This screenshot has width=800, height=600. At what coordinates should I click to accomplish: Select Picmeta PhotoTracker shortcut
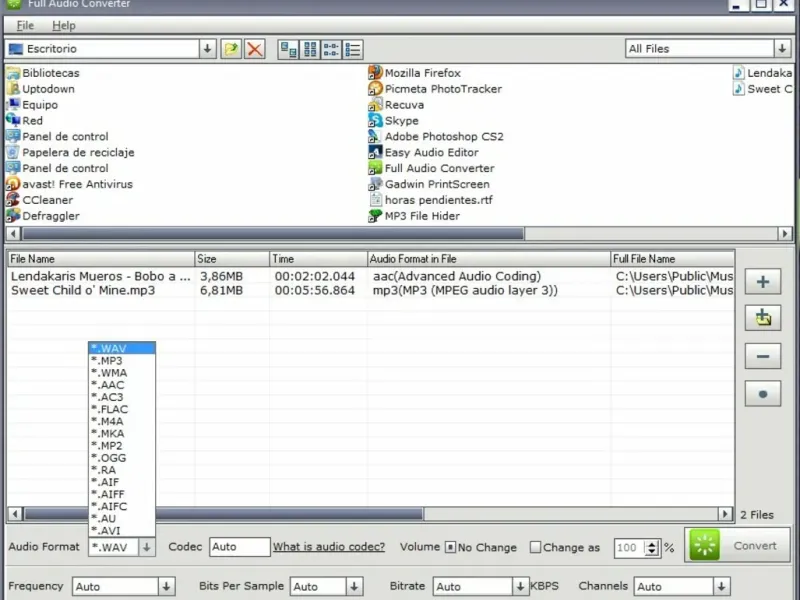[435, 89]
